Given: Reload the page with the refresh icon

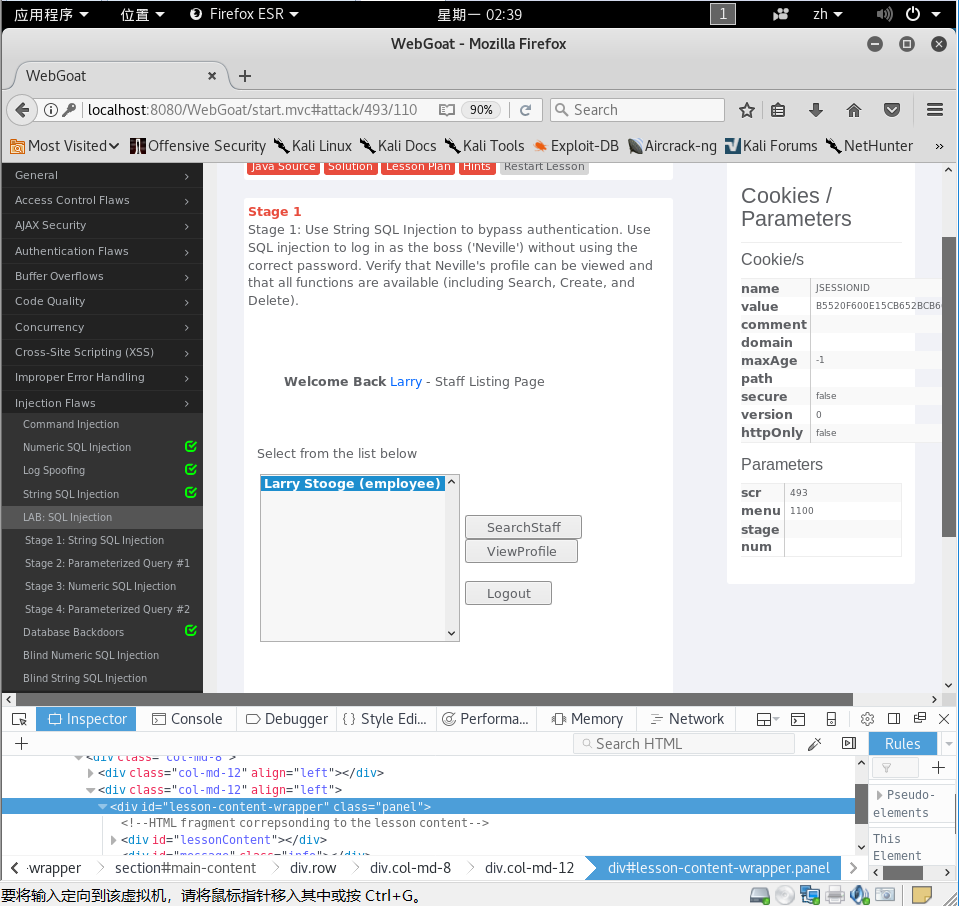Looking at the screenshot, I should click(x=525, y=110).
